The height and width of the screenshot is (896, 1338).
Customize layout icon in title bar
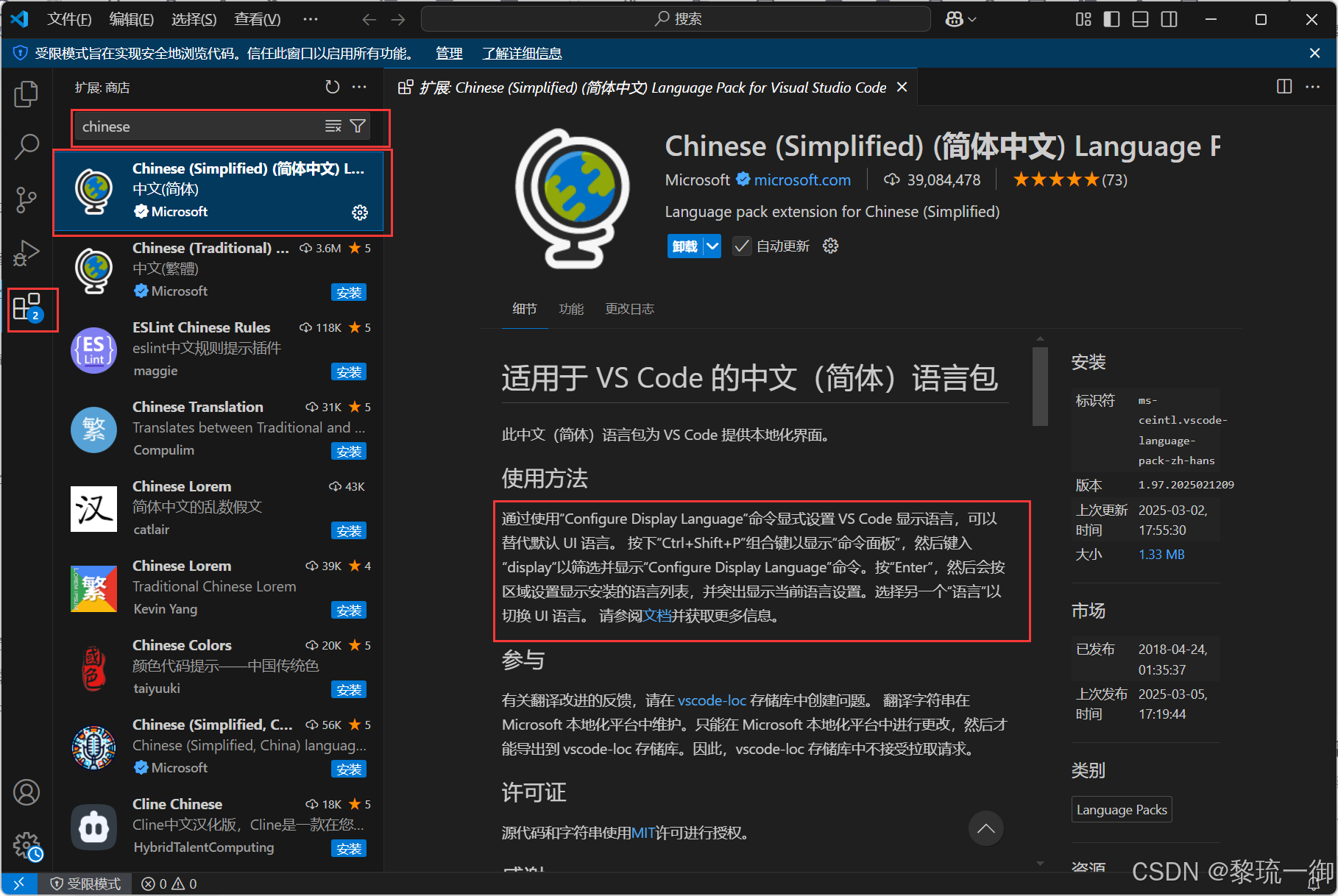tap(1083, 20)
